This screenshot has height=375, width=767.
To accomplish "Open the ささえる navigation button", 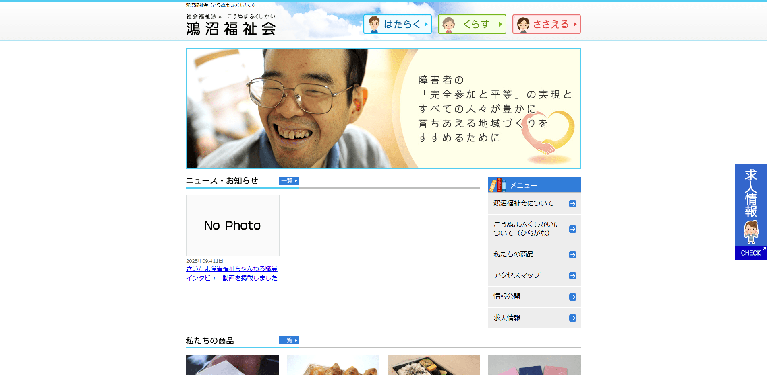I will pos(546,24).
